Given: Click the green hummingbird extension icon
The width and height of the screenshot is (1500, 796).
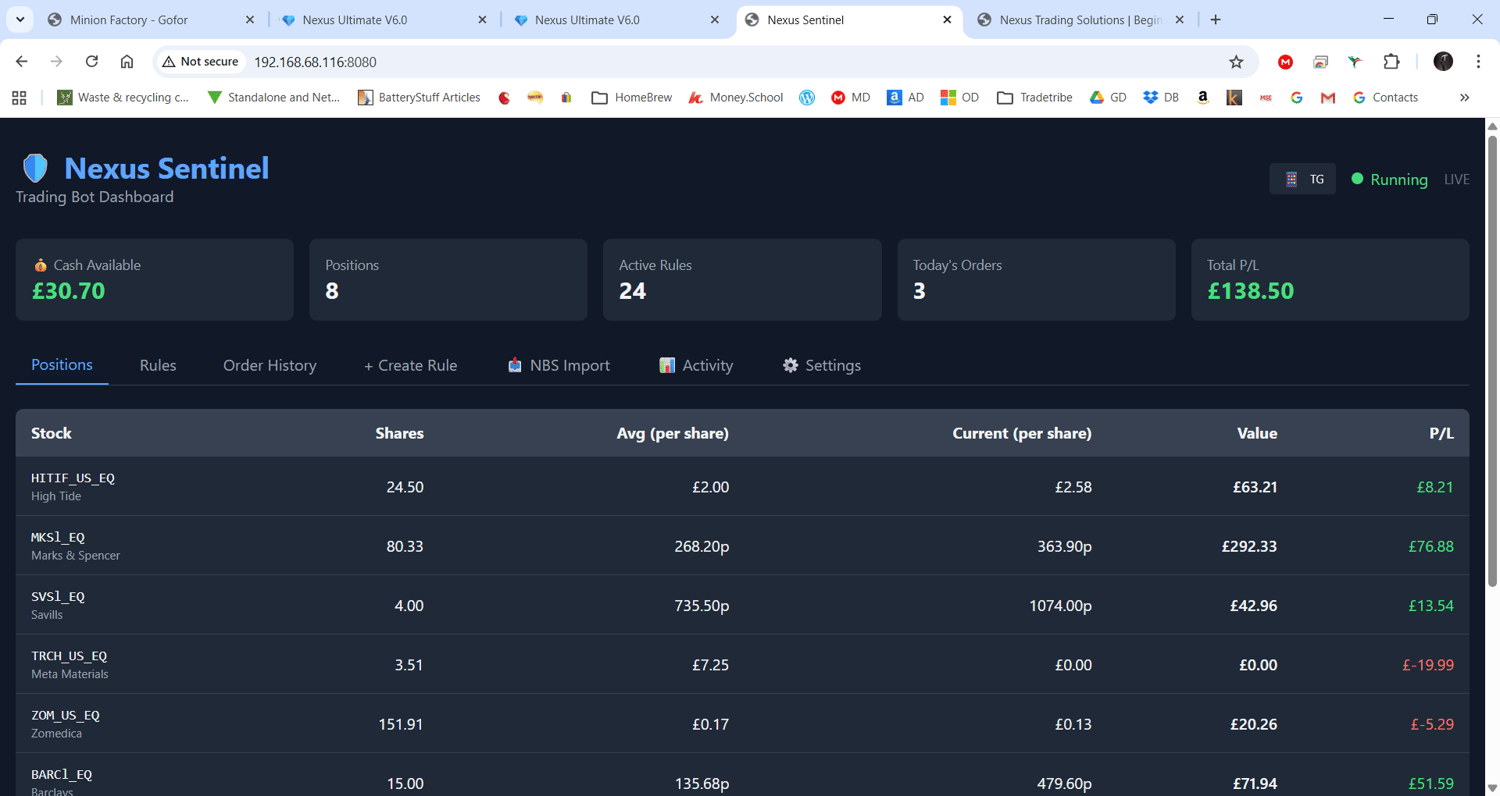Looking at the screenshot, I should (x=1355, y=62).
